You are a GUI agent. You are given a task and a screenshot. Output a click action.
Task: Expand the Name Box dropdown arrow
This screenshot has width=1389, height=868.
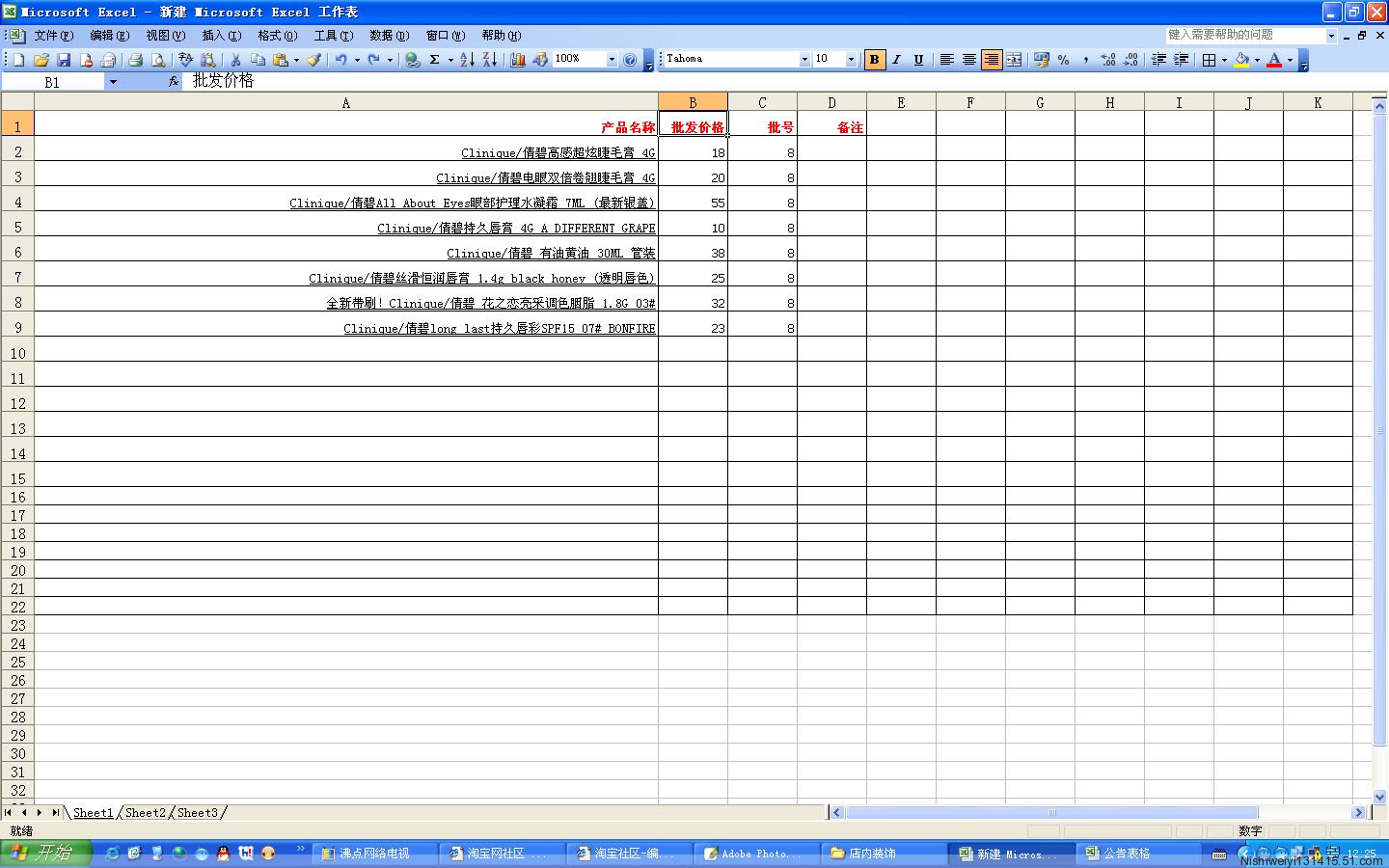point(113,82)
